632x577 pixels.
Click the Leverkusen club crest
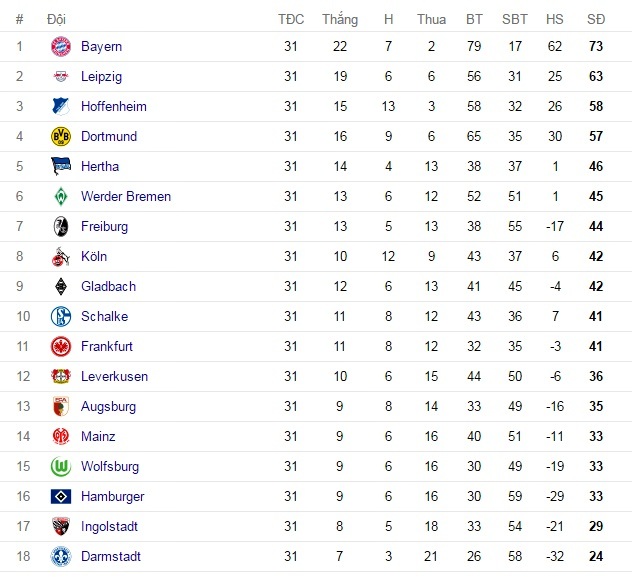(61, 376)
